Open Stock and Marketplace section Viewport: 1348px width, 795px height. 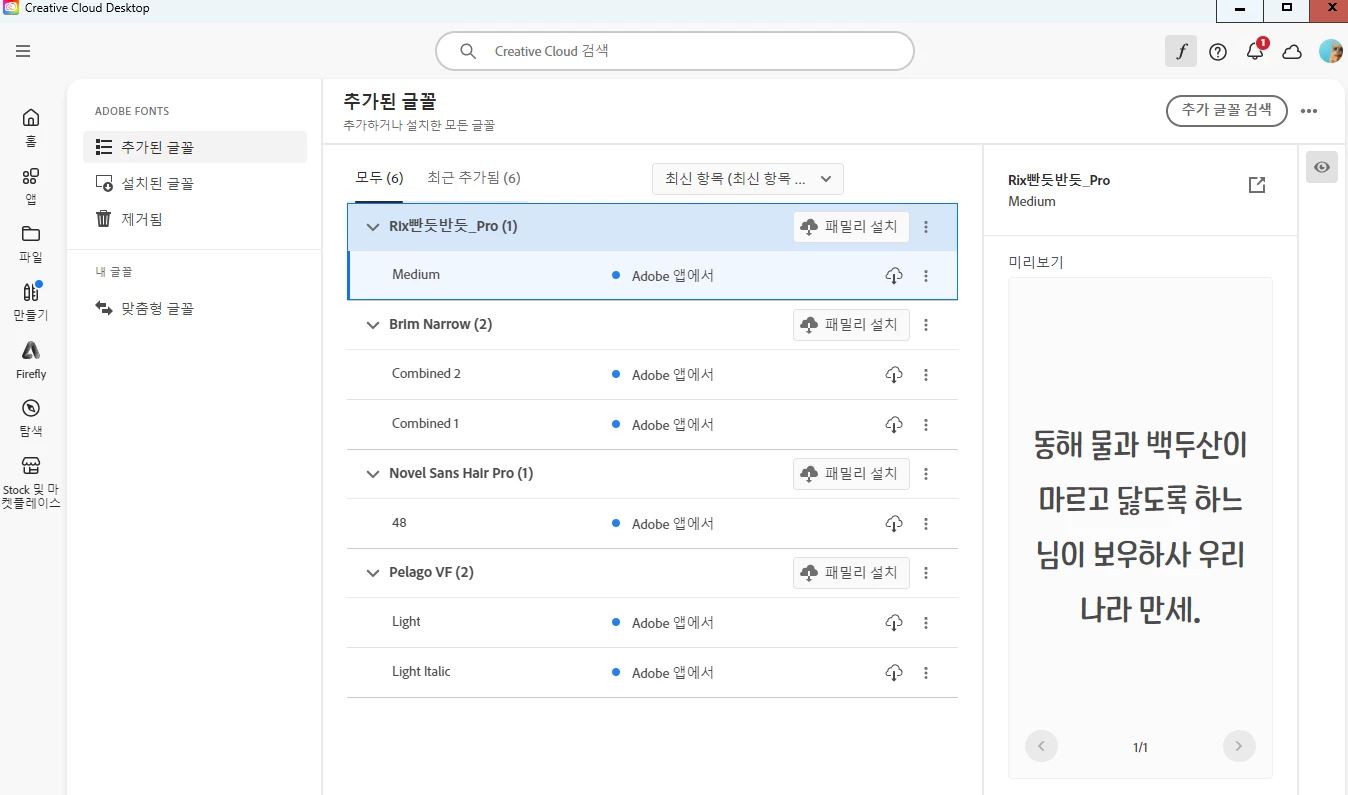(31, 483)
